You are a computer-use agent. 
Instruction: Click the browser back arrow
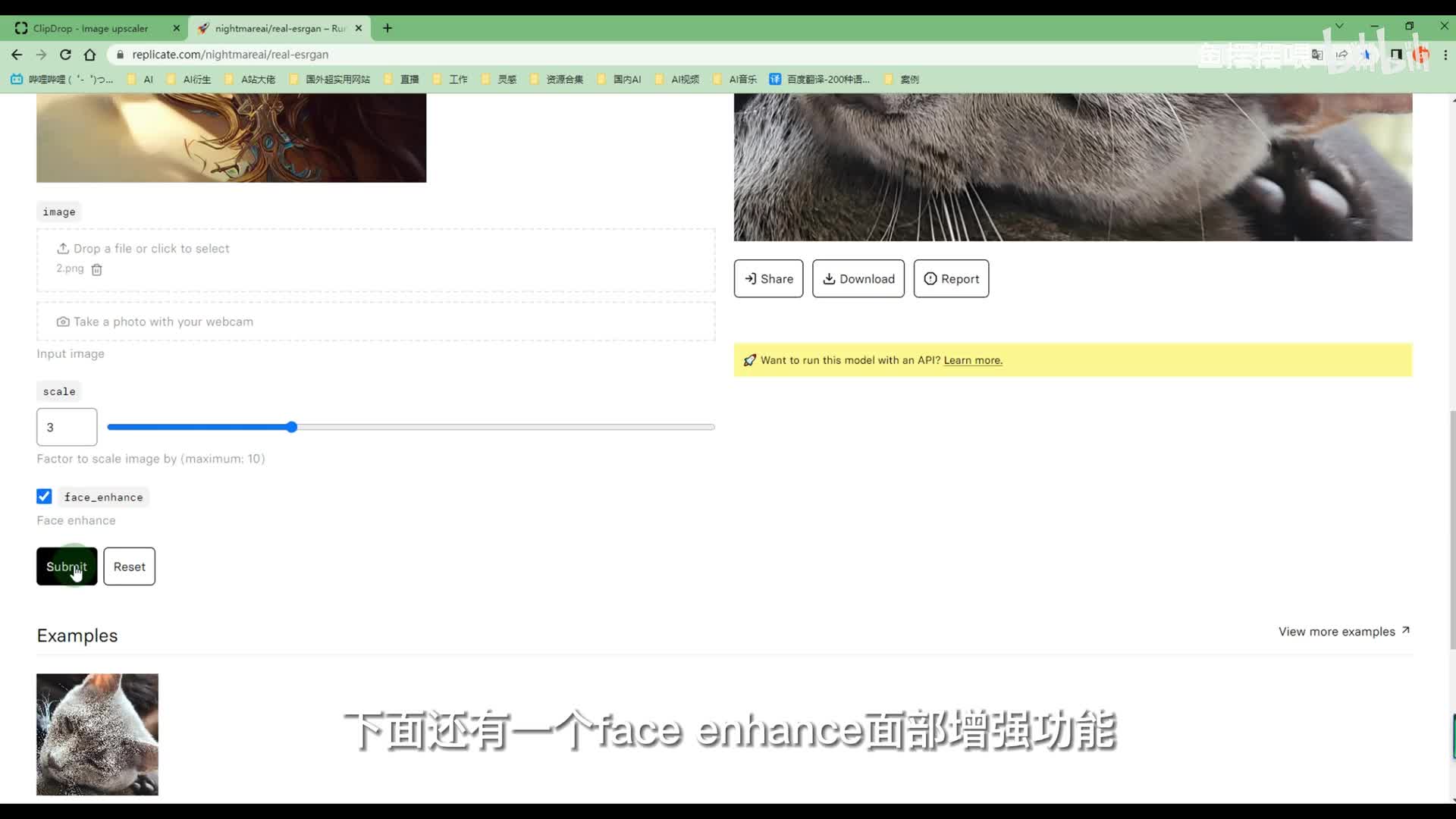pos(17,55)
